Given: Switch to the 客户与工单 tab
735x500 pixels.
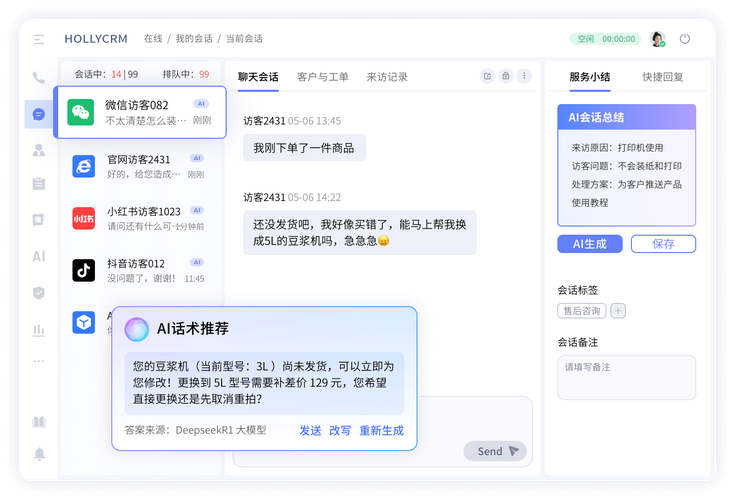Looking at the screenshot, I should point(323,77).
